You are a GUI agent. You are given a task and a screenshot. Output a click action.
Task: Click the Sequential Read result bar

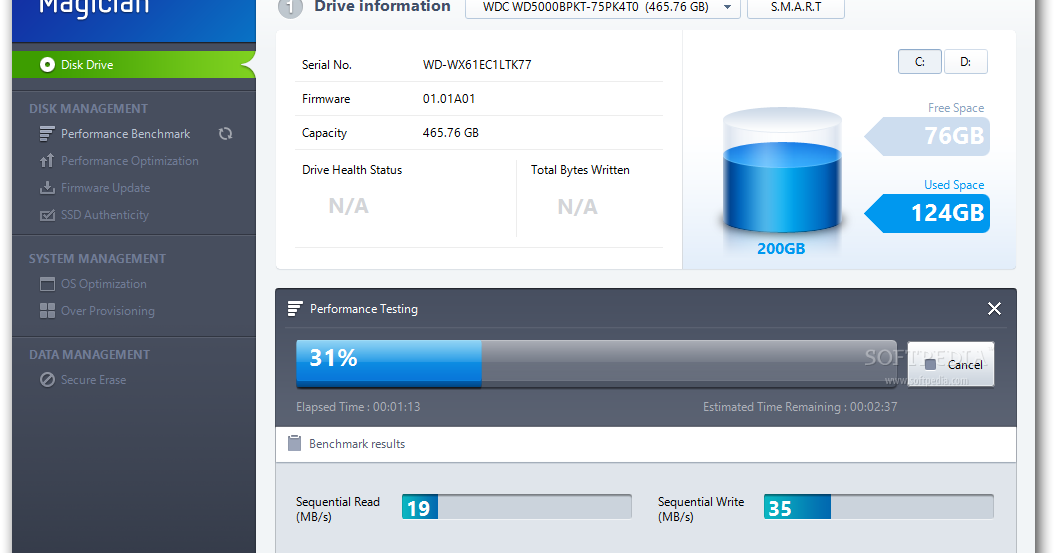tap(517, 507)
